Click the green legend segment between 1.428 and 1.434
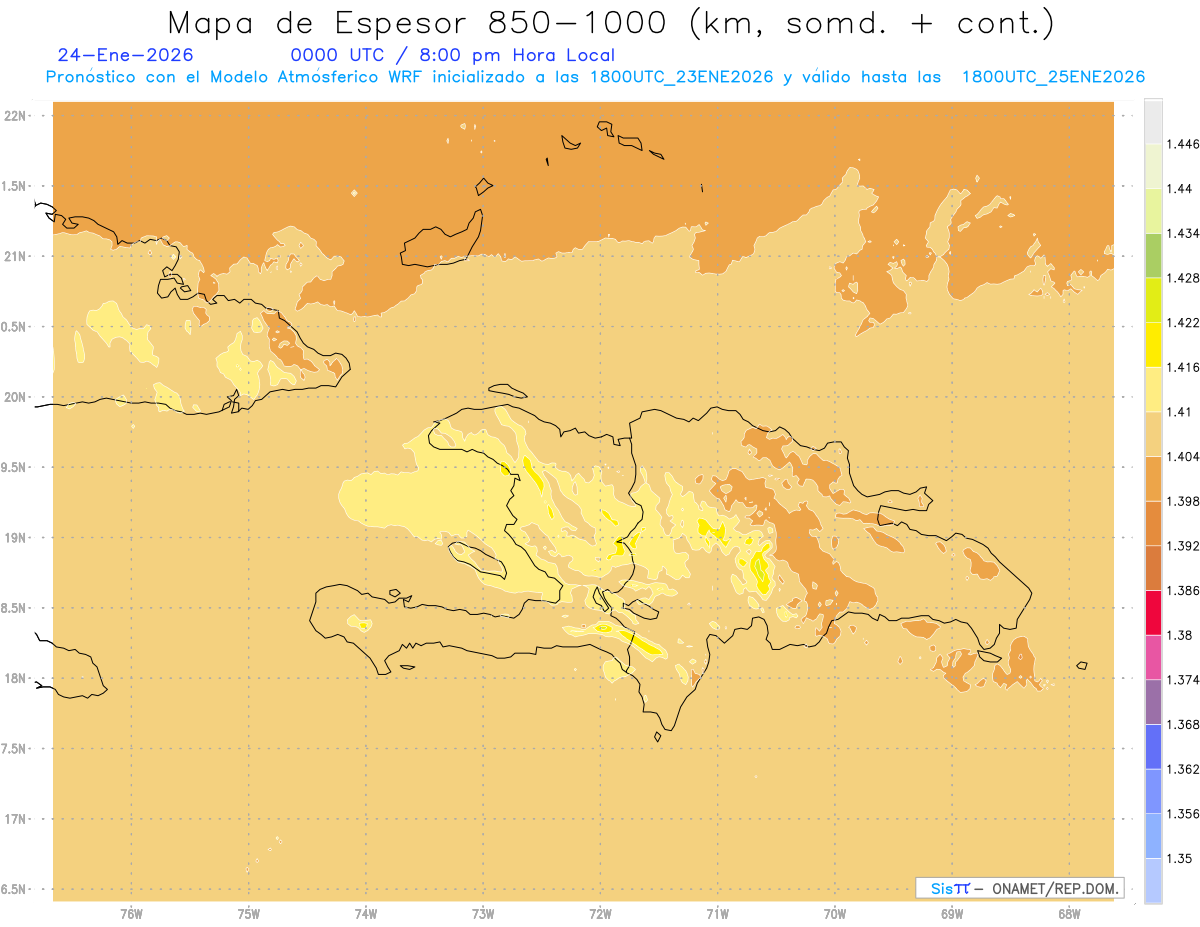The width and height of the screenshot is (1200, 927). pyautogui.click(x=1153, y=255)
